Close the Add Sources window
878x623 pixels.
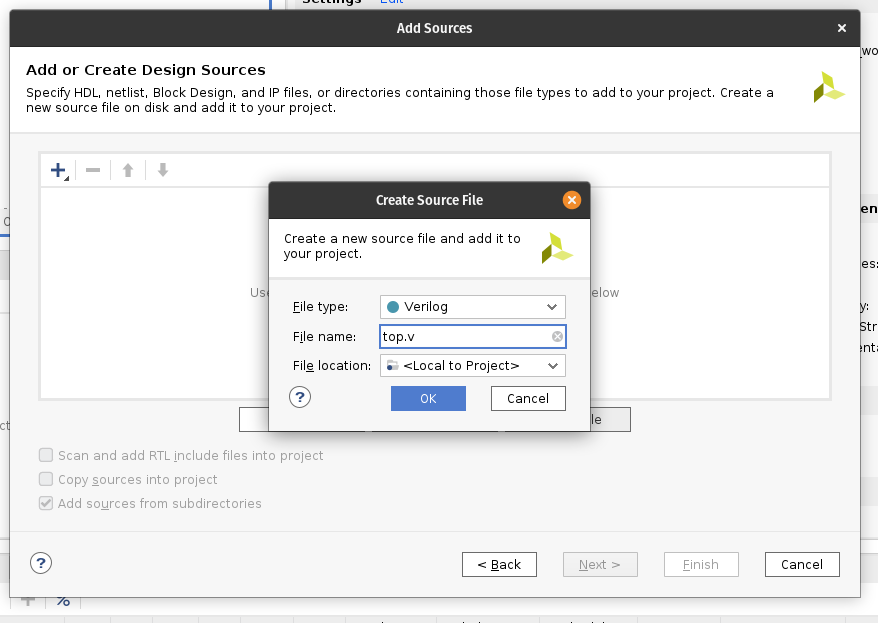coord(842,28)
